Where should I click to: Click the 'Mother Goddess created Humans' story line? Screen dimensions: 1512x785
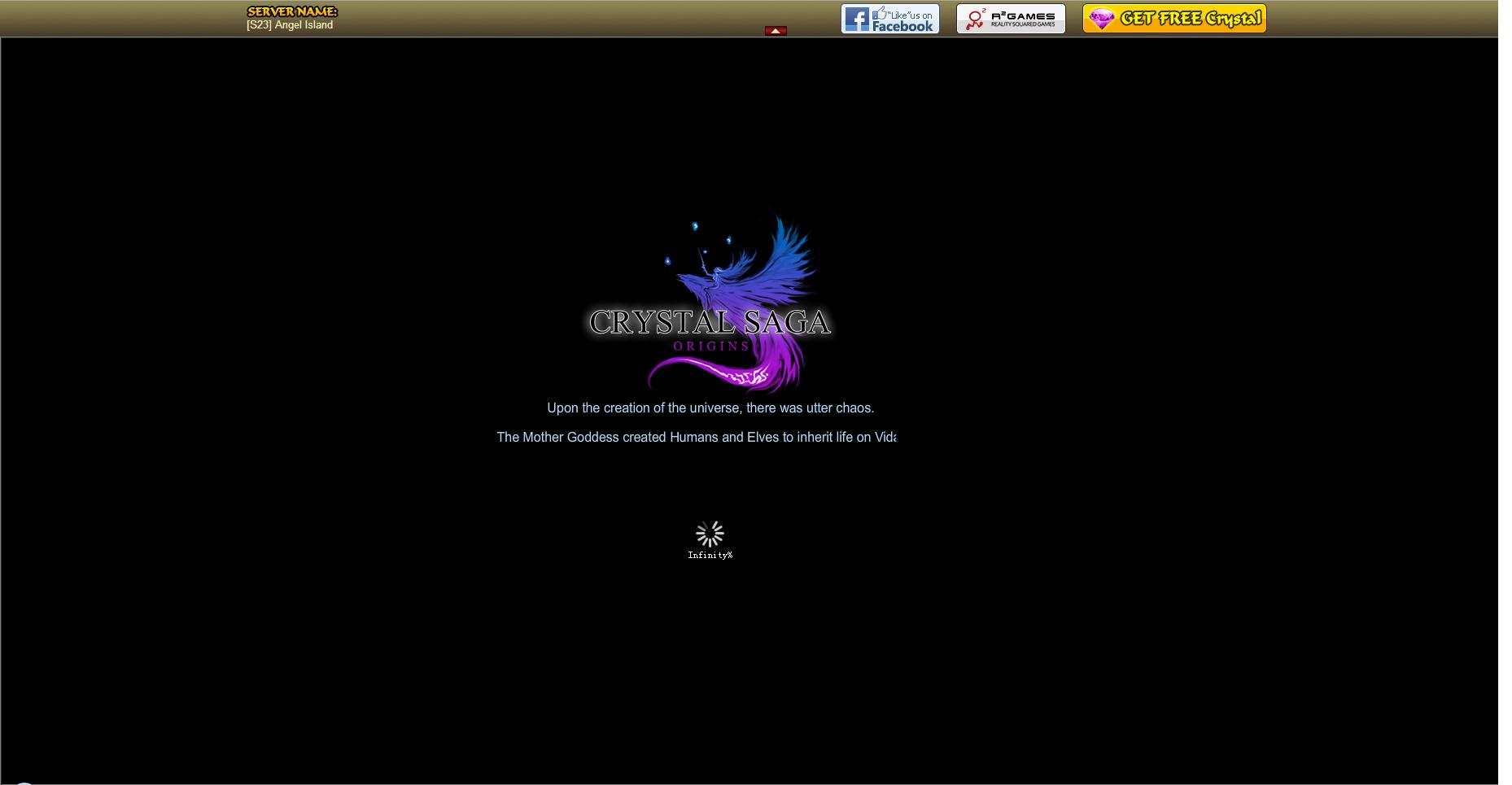696,438
